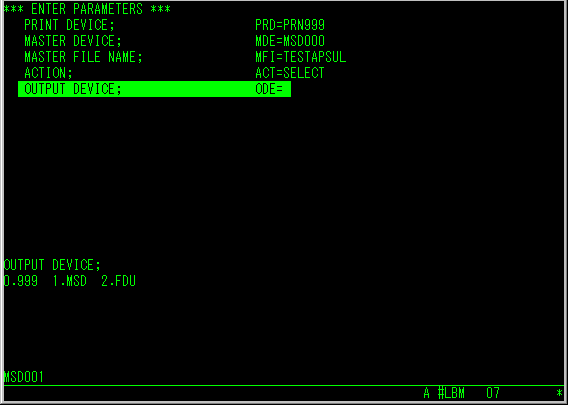This screenshot has height=405, width=568.
Task: Click the #LBM status bar indicator
Action: [451, 393]
